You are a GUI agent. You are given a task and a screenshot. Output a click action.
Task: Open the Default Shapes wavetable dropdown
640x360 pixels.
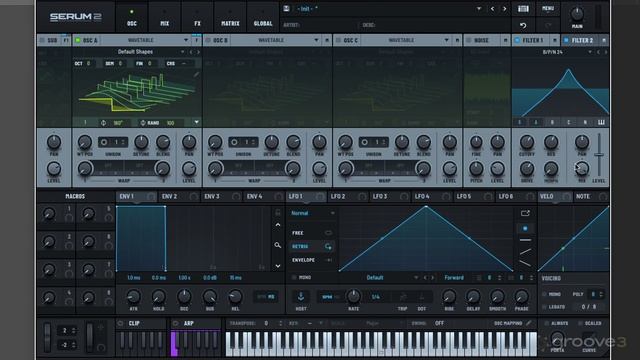tap(182, 52)
